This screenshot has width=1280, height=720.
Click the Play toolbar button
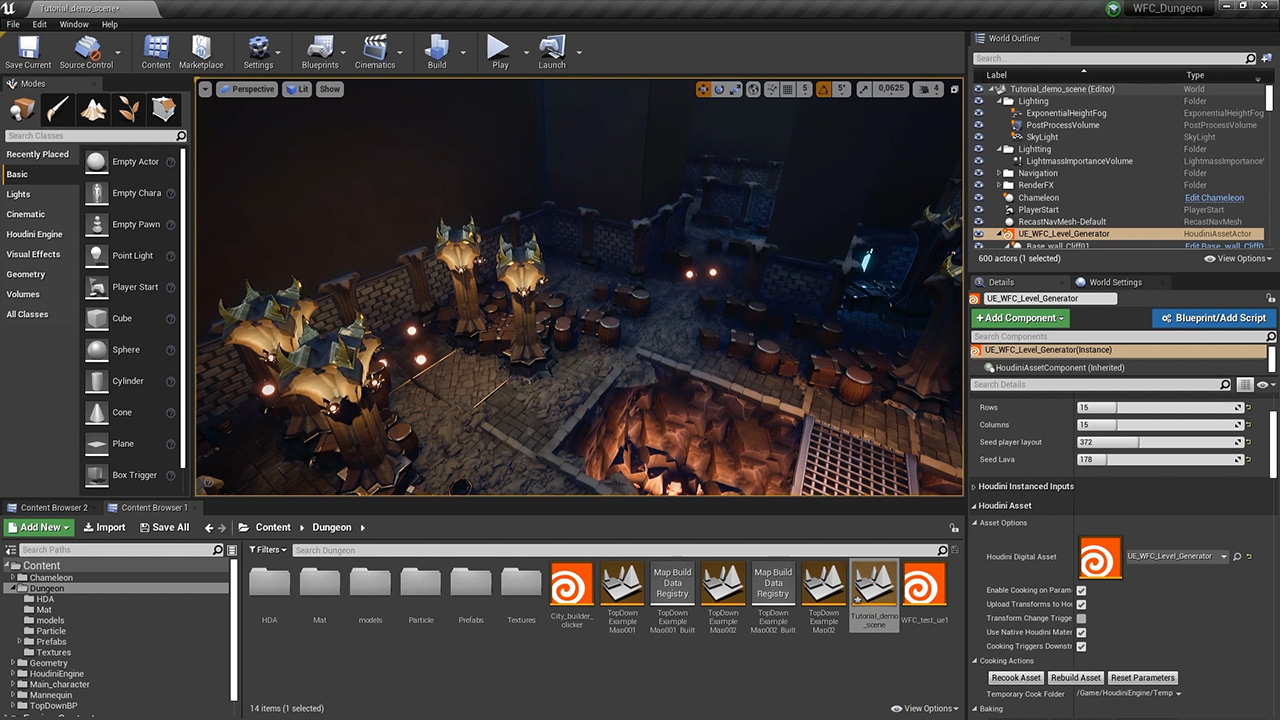[499, 52]
